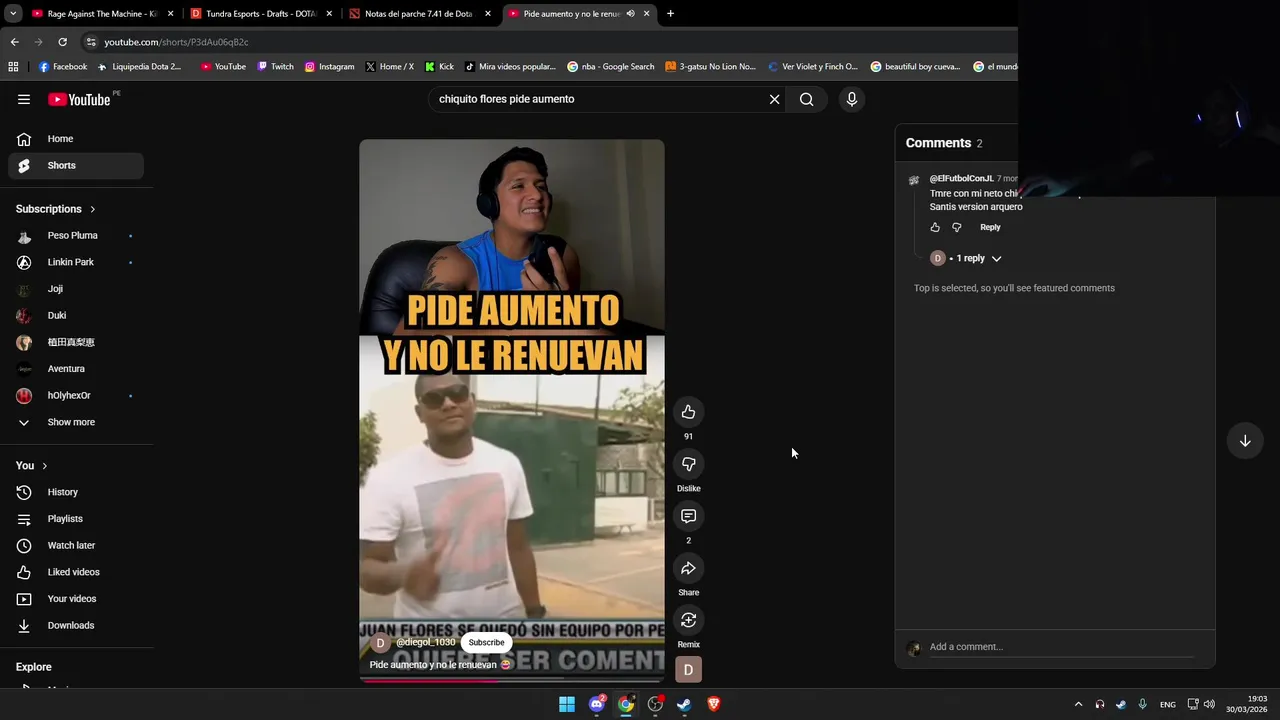
Task: Seek on the Short's progress bar
Action: [x=512, y=680]
